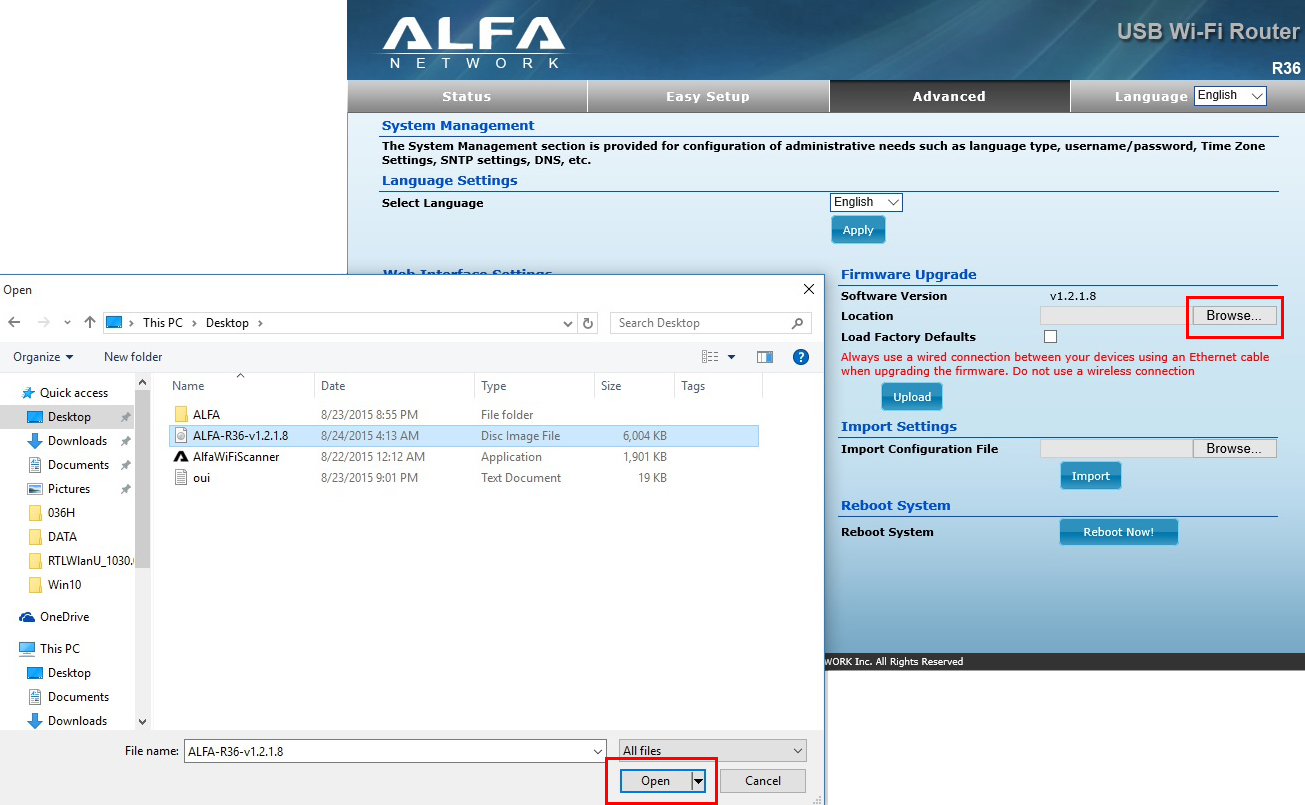The height and width of the screenshot is (805, 1305).
Task: Select the ALFA-R36-v1.2.1.8 disc image file
Action: (x=240, y=436)
